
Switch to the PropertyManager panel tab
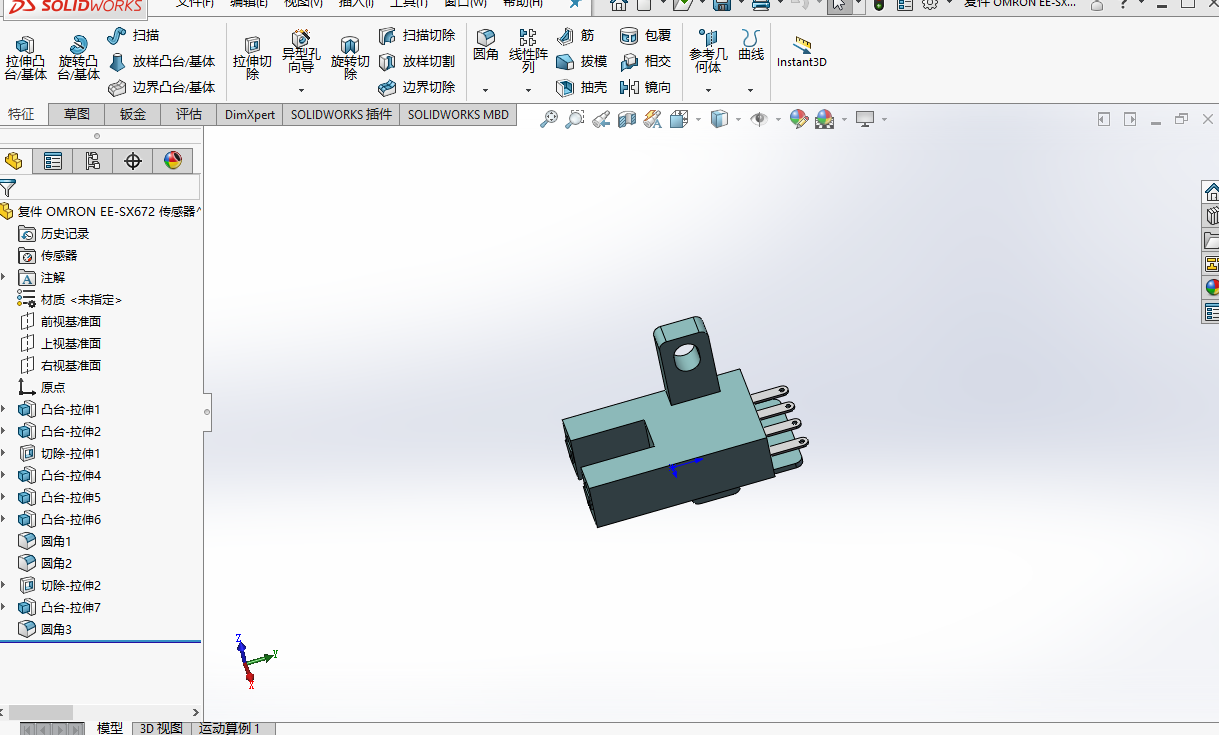click(53, 161)
